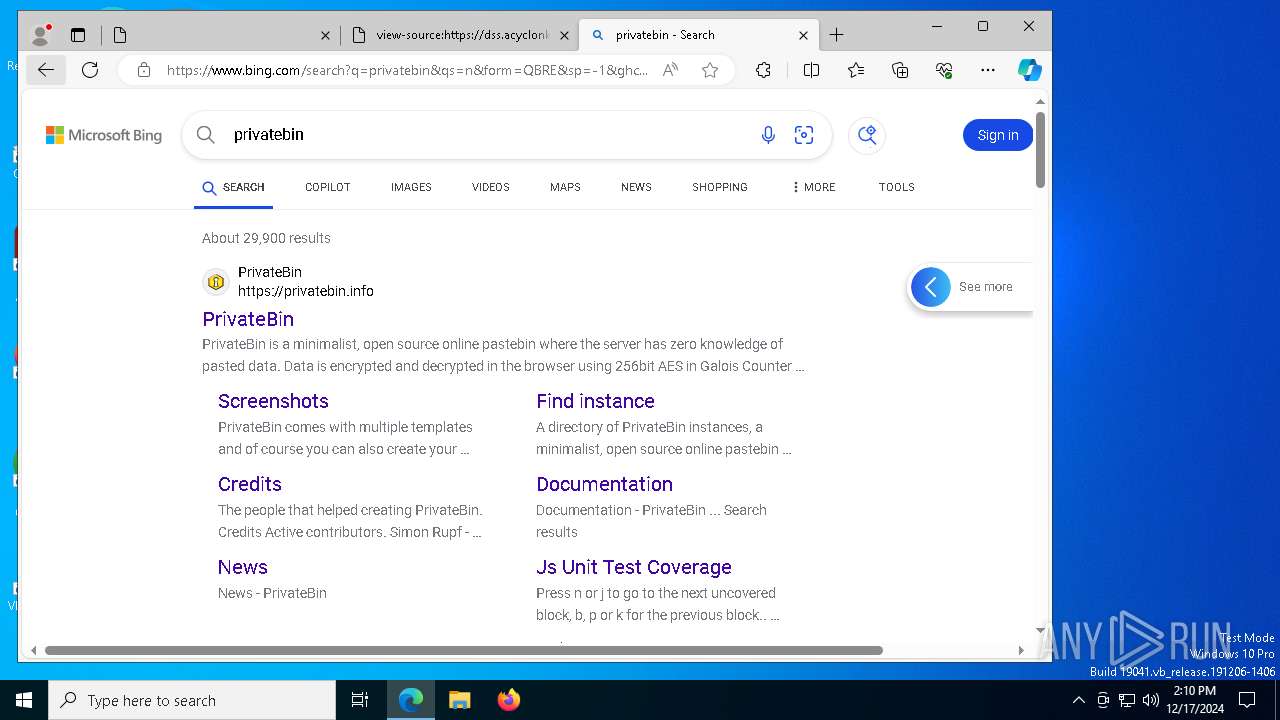Click About 29,900 results text
Viewport: 1280px width, 720px height.
pos(266,238)
